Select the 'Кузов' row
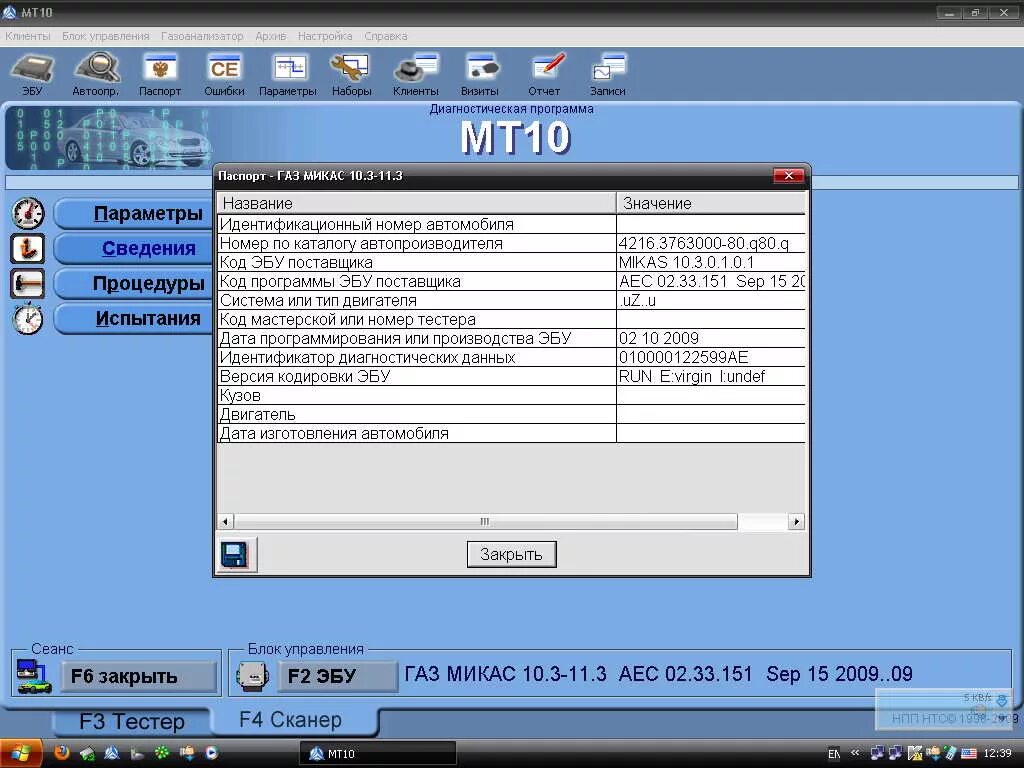1024x768 pixels. 511,395
